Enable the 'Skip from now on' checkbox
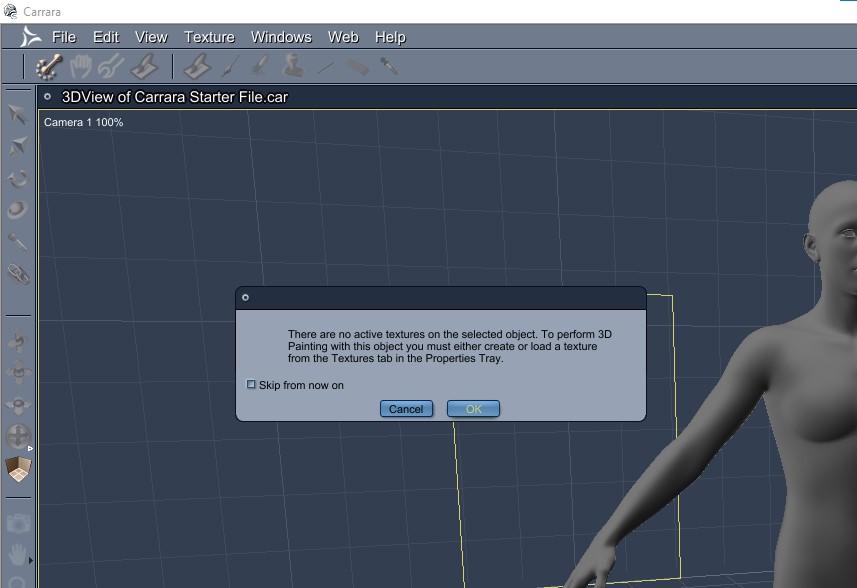This screenshot has height=588, width=857. [x=251, y=385]
